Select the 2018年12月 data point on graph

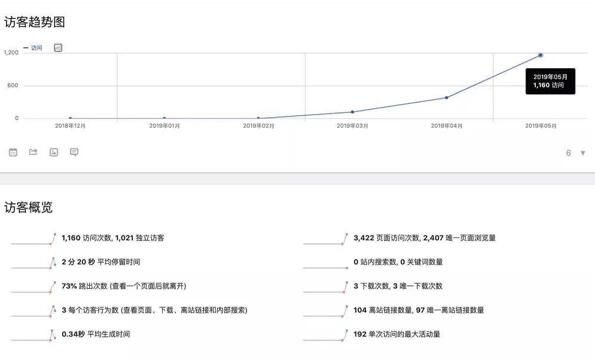click(70, 118)
